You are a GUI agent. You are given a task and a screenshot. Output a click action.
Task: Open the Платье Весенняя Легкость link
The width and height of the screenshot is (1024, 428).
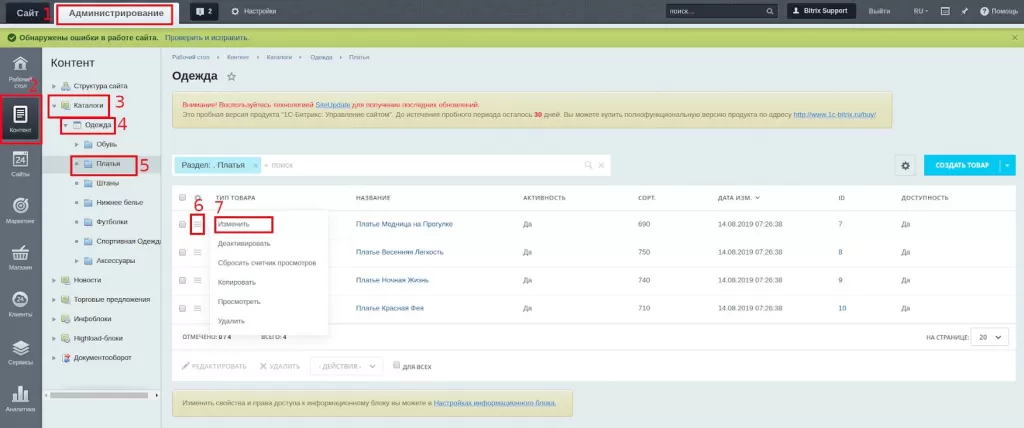[x=401, y=252]
